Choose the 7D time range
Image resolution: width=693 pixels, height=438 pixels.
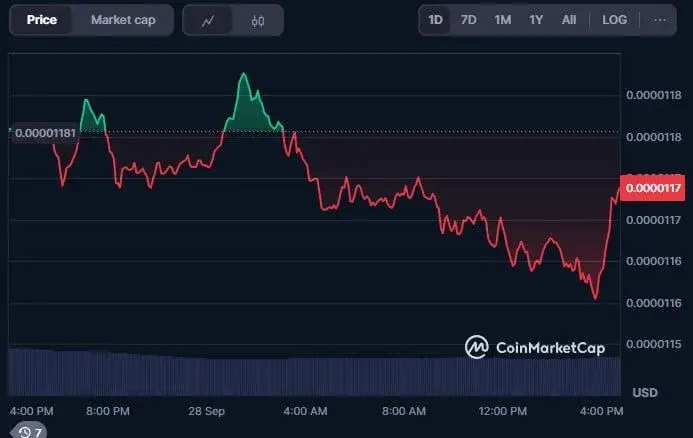[468, 20]
